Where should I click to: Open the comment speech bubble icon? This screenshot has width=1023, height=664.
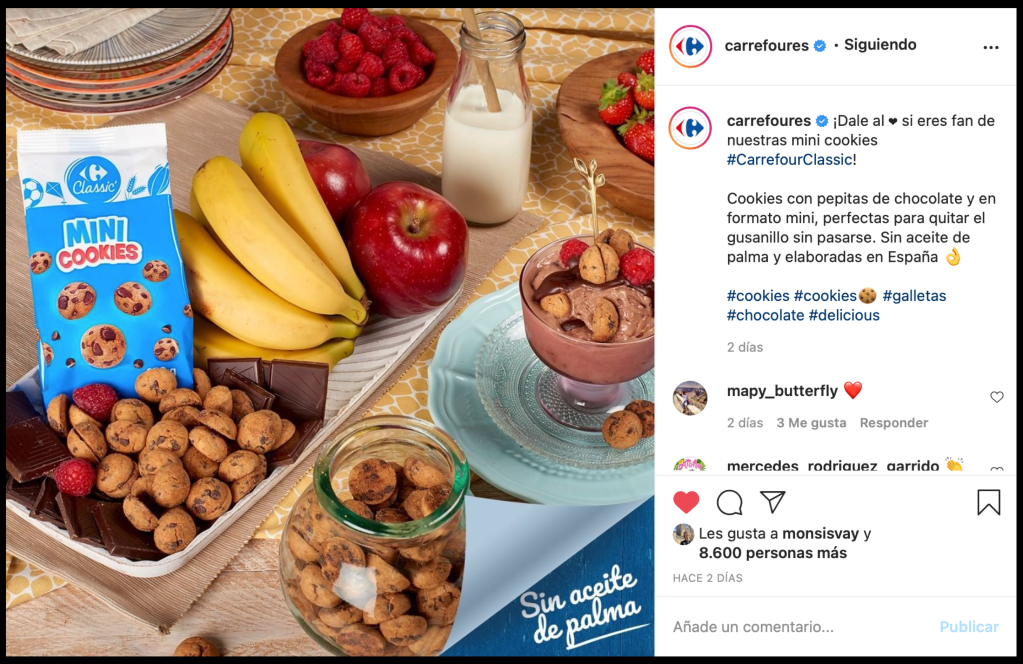click(729, 502)
